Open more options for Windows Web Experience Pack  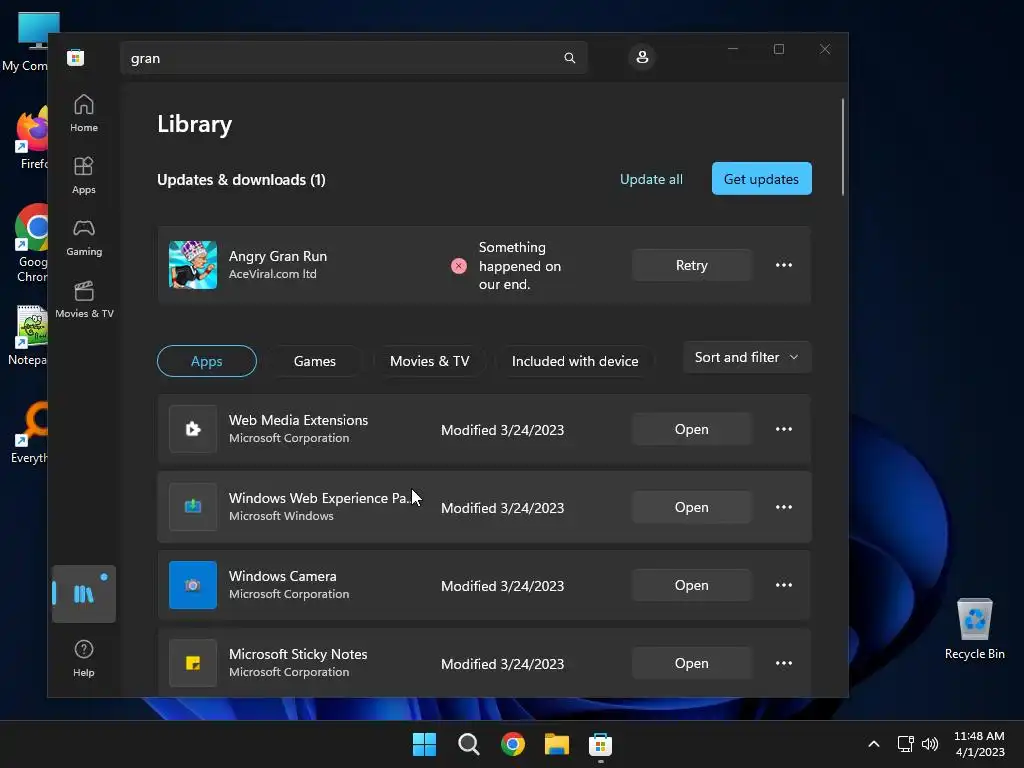tap(784, 507)
